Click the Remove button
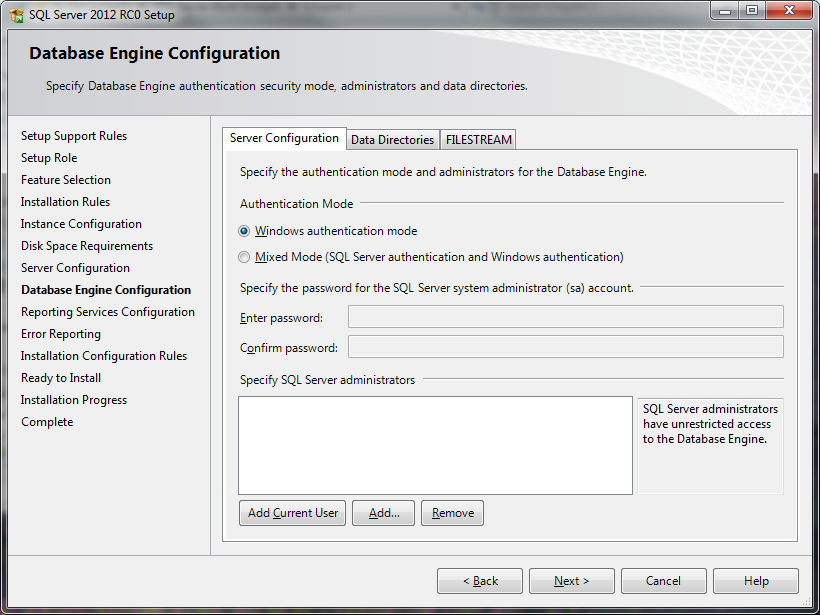This screenshot has width=820, height=615. 452,513
